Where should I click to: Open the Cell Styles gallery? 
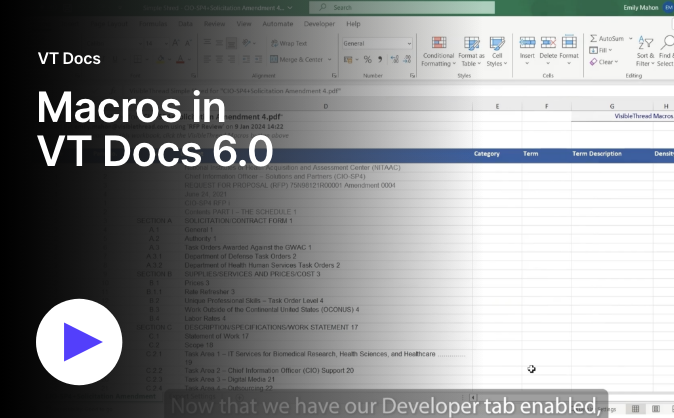[497, 51]
